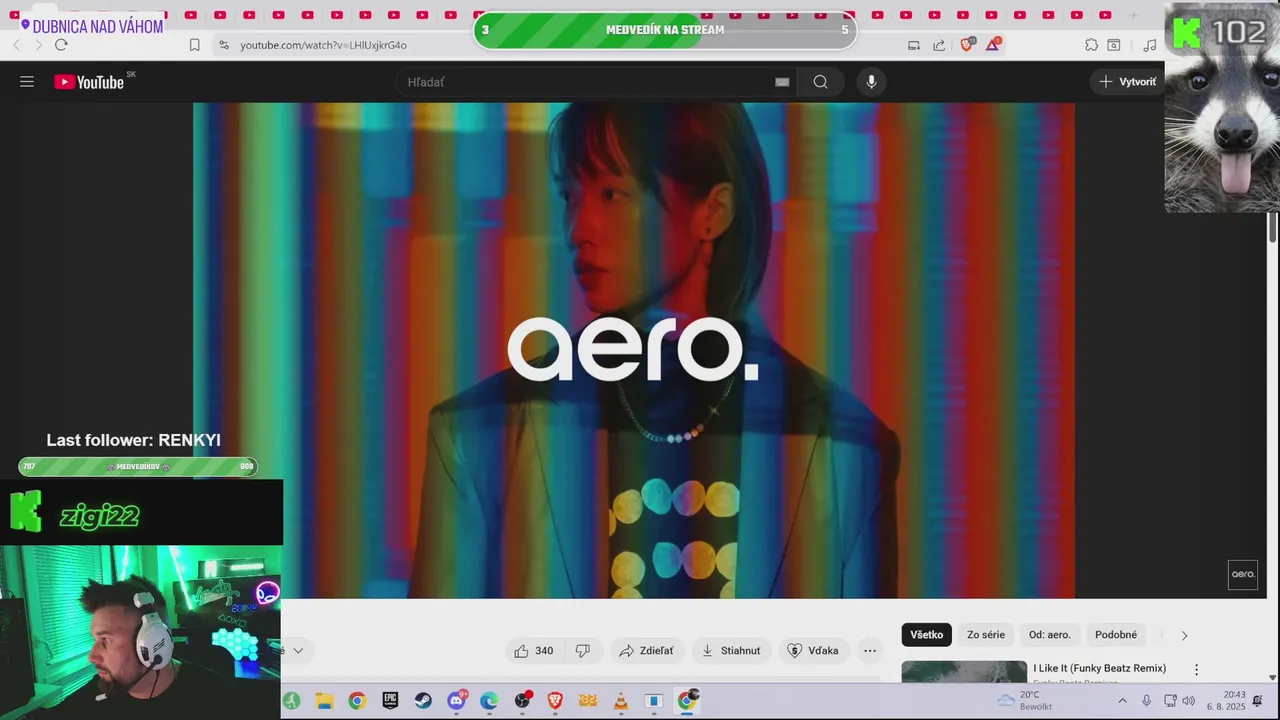Select the Od: aero. filter chip
The width and height of the screenshot is (1280, 720).
coord(1050,635)
